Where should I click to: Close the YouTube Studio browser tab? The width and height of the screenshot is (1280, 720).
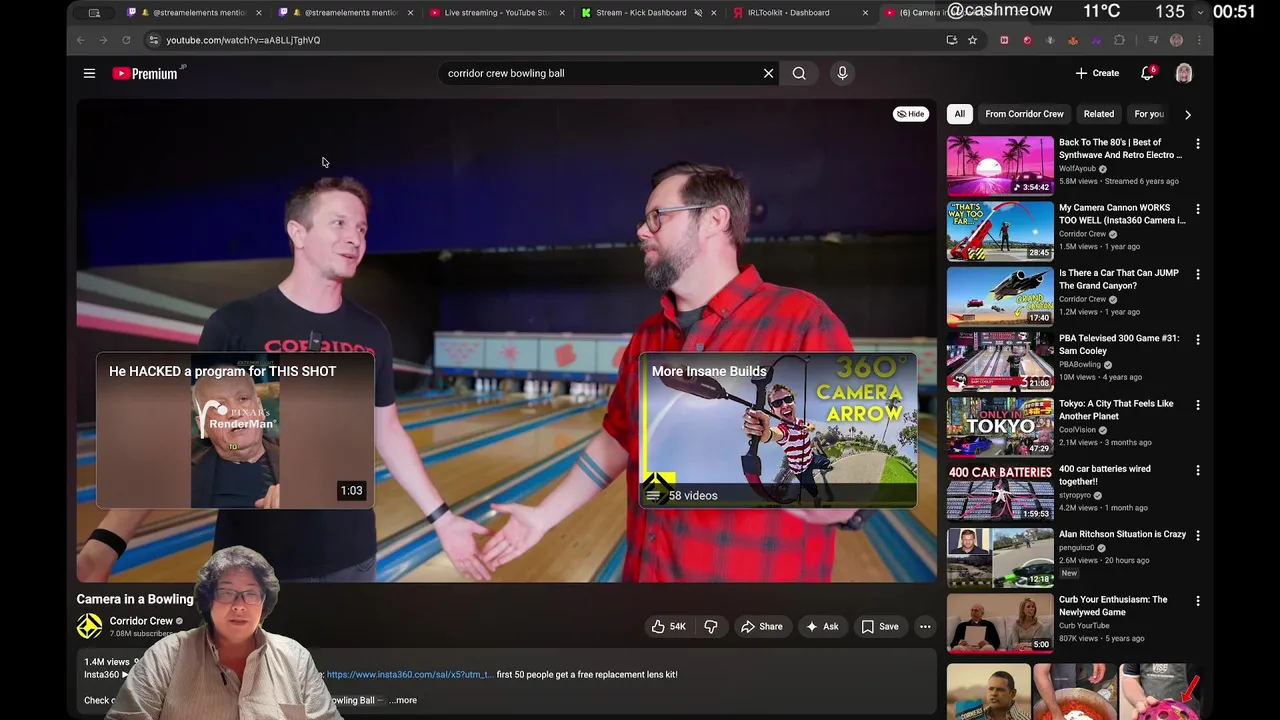(x=562, y=13)
